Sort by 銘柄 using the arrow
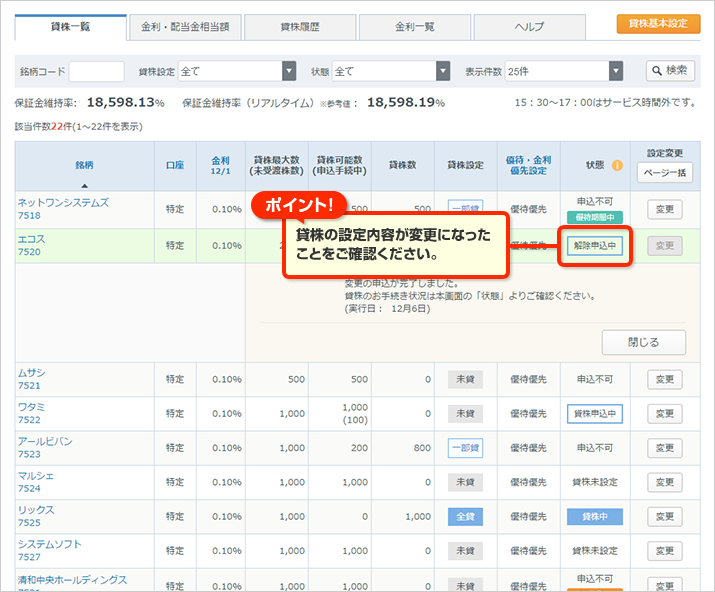The width and height of the screenshot is (715, 592). 84,186
